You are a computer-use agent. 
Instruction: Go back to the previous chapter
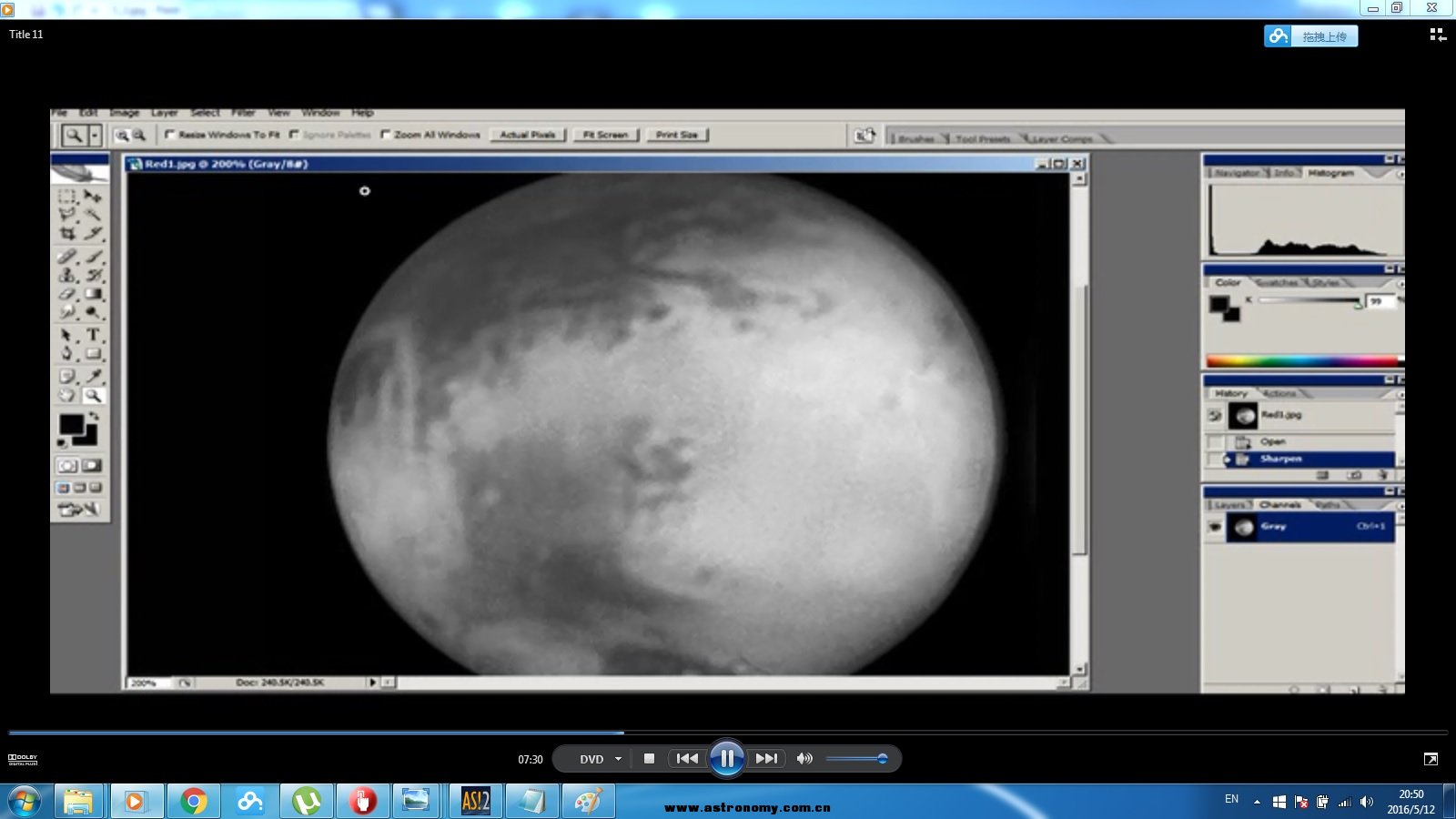[687, 758]
